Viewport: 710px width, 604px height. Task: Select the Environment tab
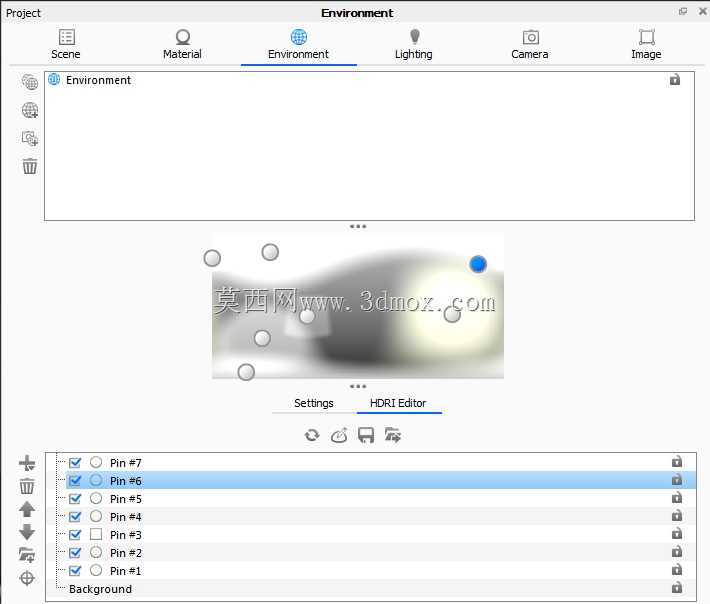tap(298, 44)
